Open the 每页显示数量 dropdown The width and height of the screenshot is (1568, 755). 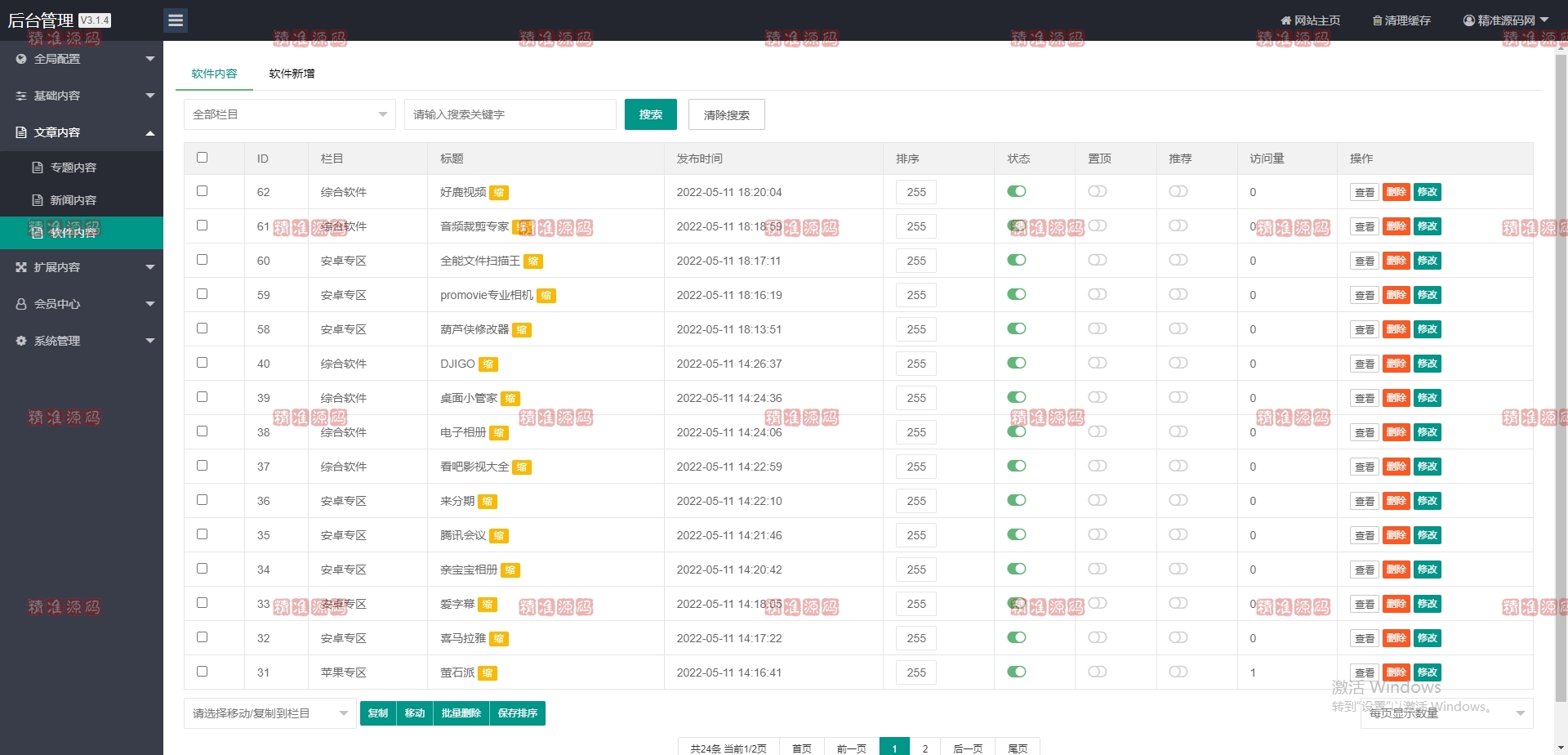(x=1446, y=713)
